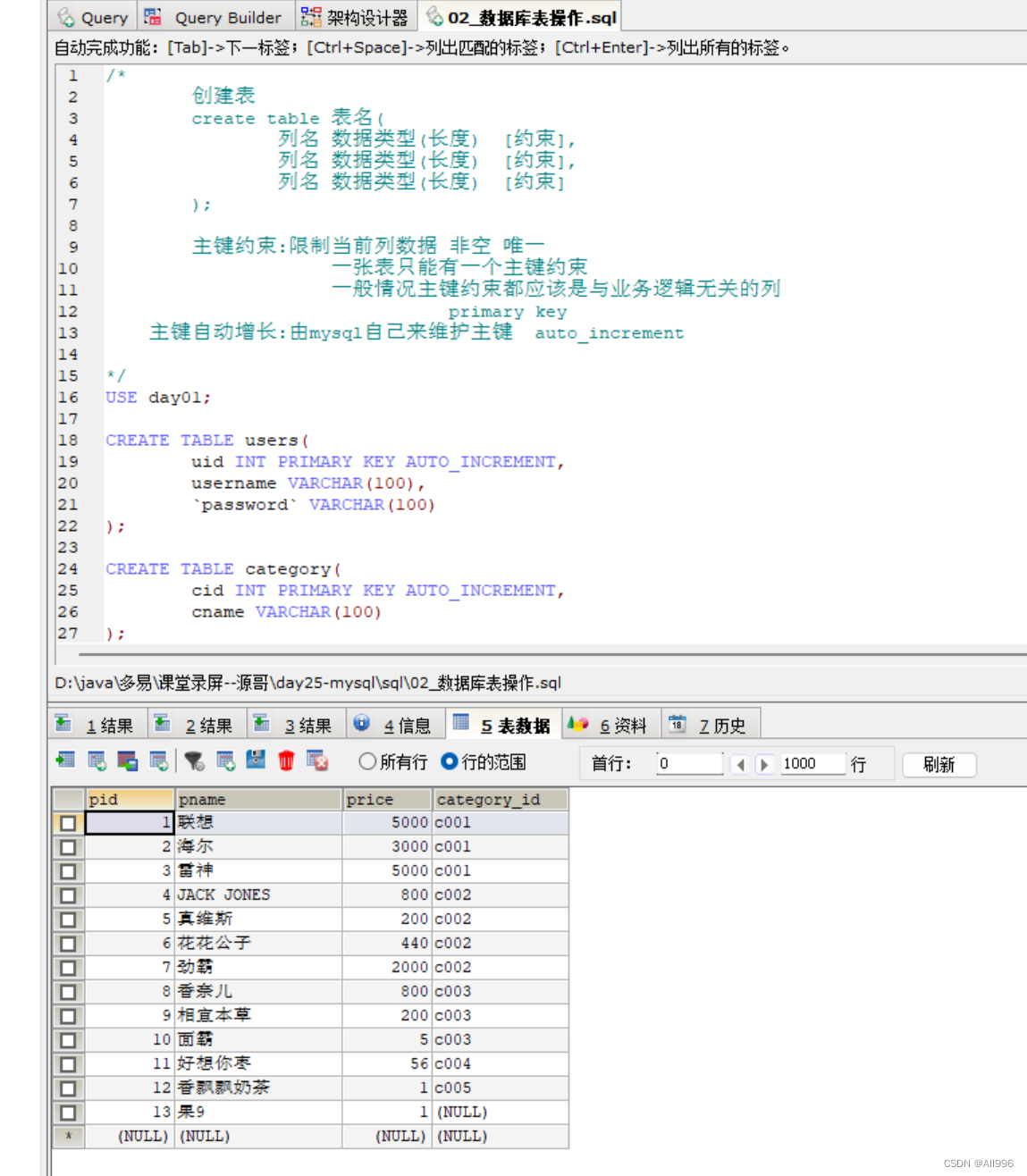Open the 架构设计器 tab
The width and height of the screenshot is (1027, 1176).
pos(355,17)
